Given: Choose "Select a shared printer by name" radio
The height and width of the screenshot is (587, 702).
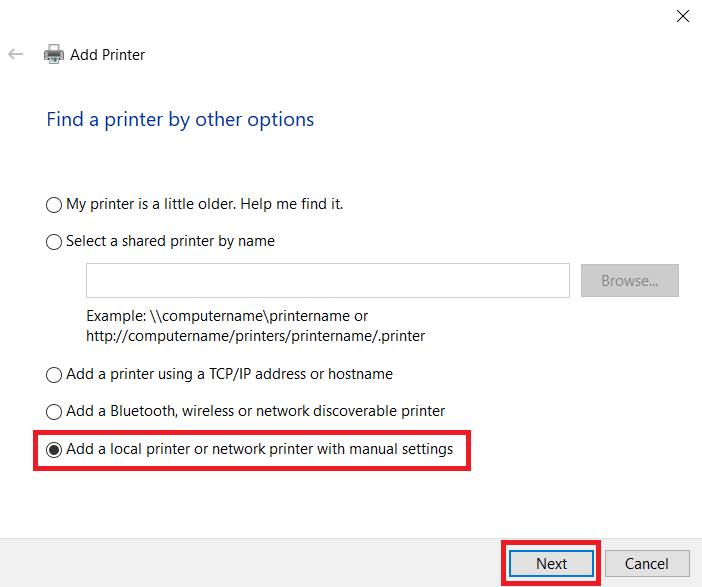Looking at the screenshot, I should [54, 242].
